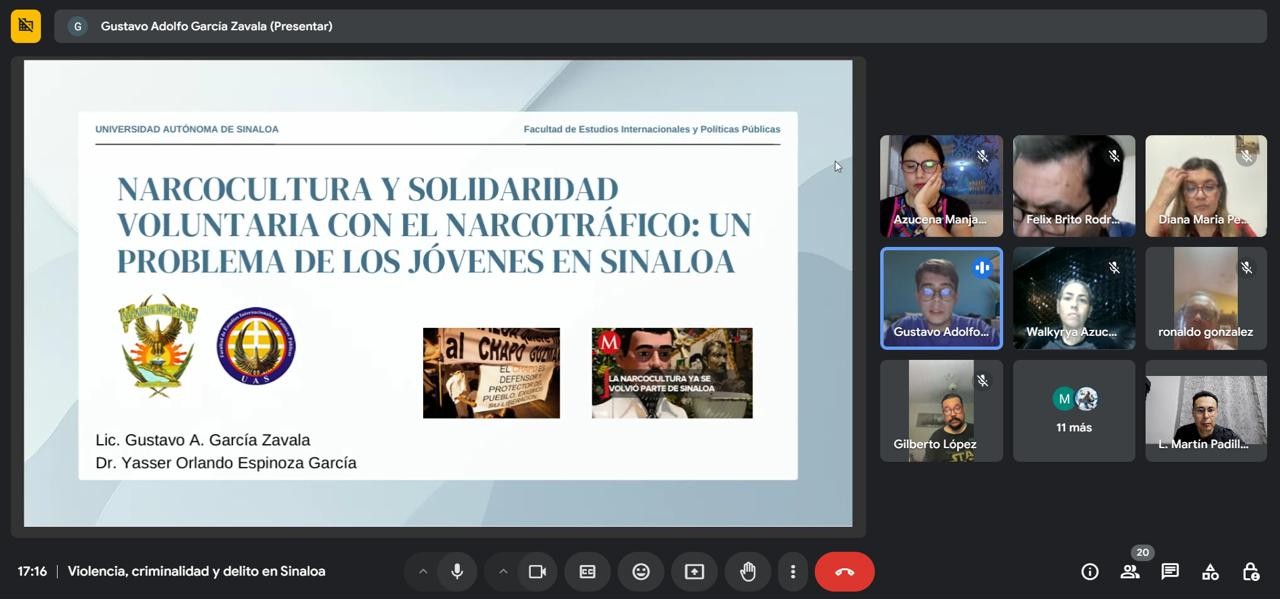
Task: Select Gilberto López participant tile
Action: pos(941,411)
